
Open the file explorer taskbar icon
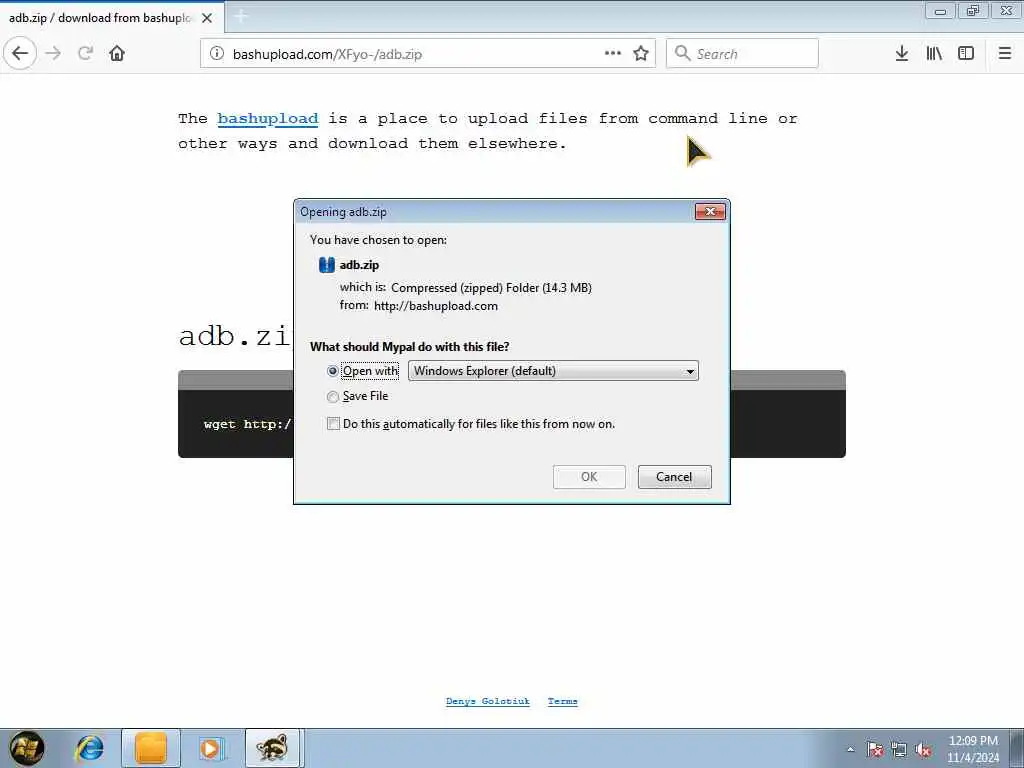(151, 748)
